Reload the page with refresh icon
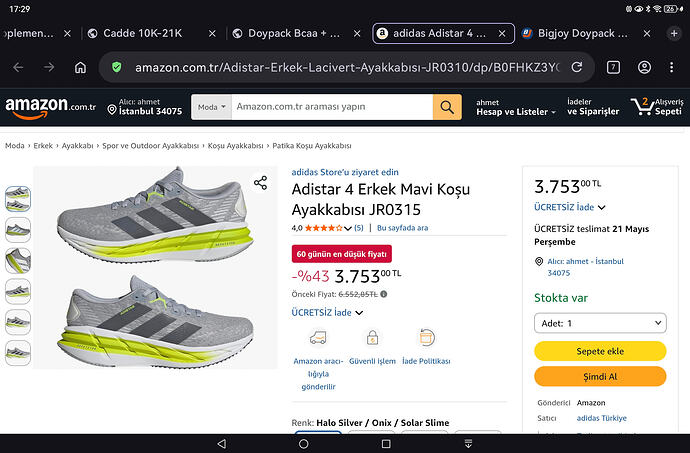 577,67
